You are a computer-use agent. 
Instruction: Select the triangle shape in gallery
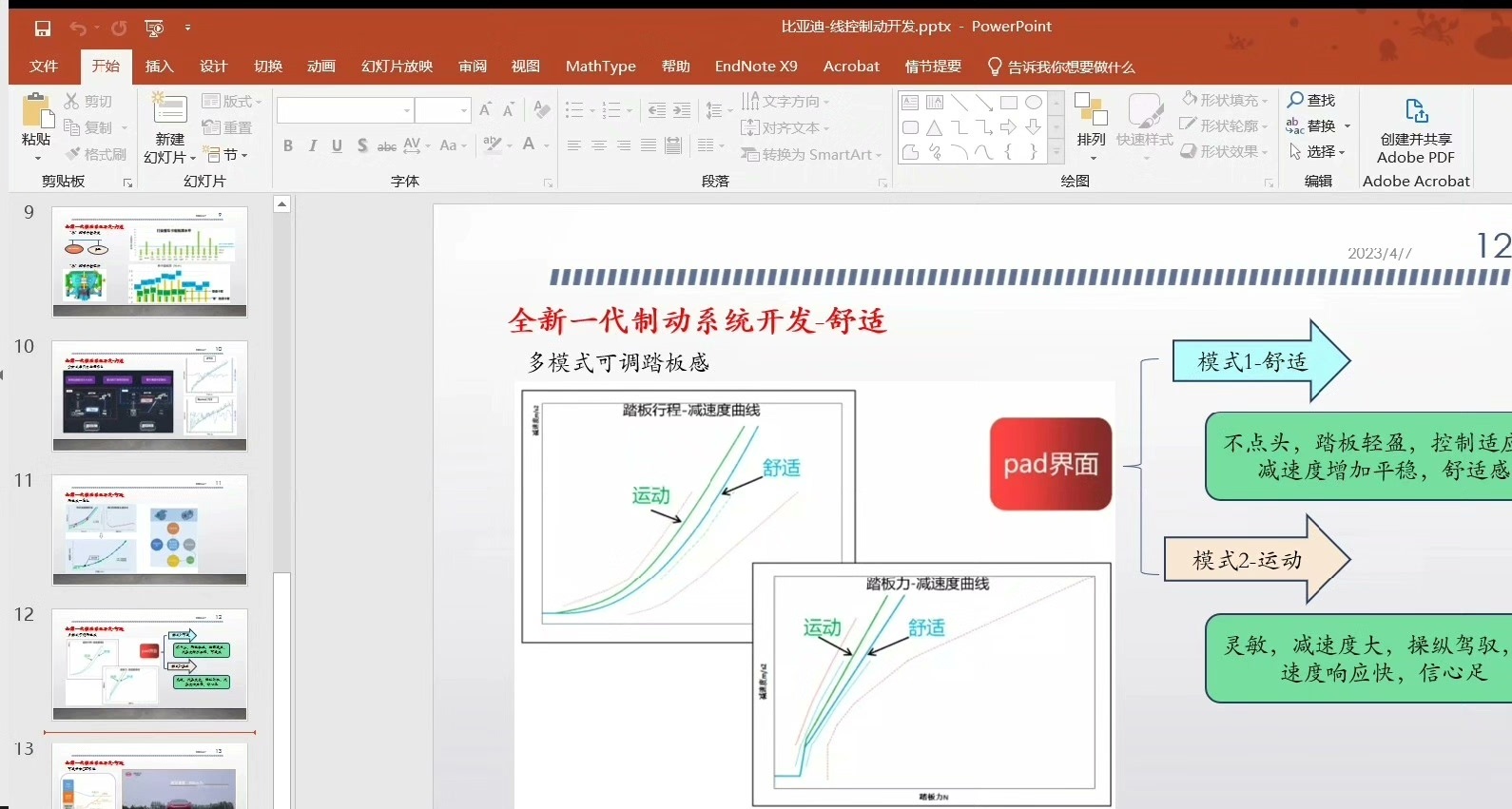coord(935,127)
